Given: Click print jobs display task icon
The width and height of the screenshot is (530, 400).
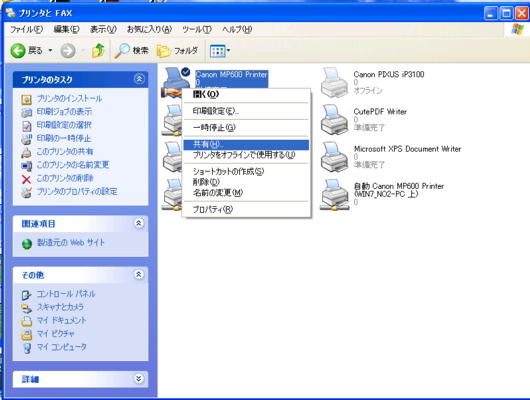Looking at the screenshot, I should 26,113.
